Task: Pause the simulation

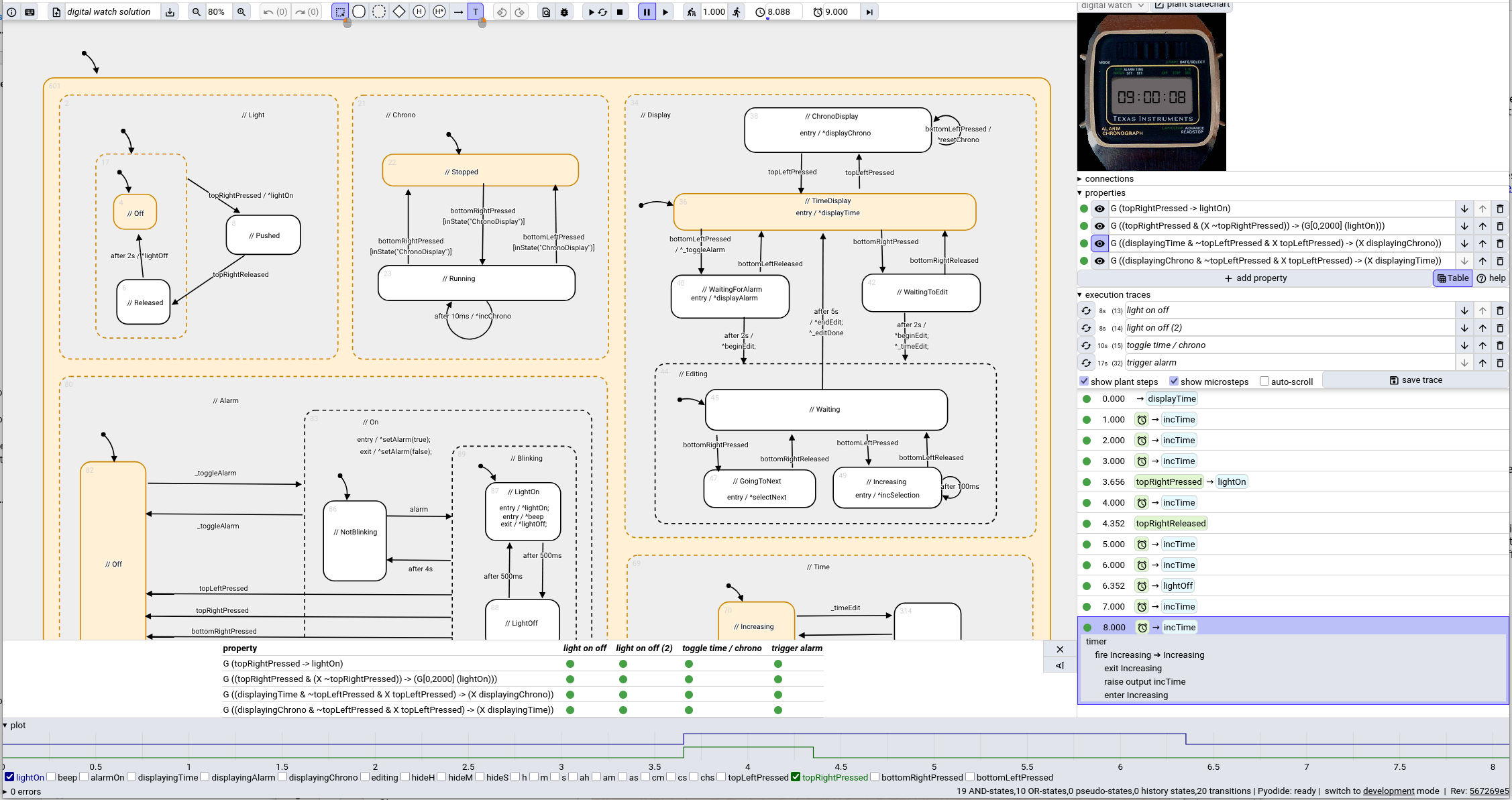Action: [x=647, y=11]
